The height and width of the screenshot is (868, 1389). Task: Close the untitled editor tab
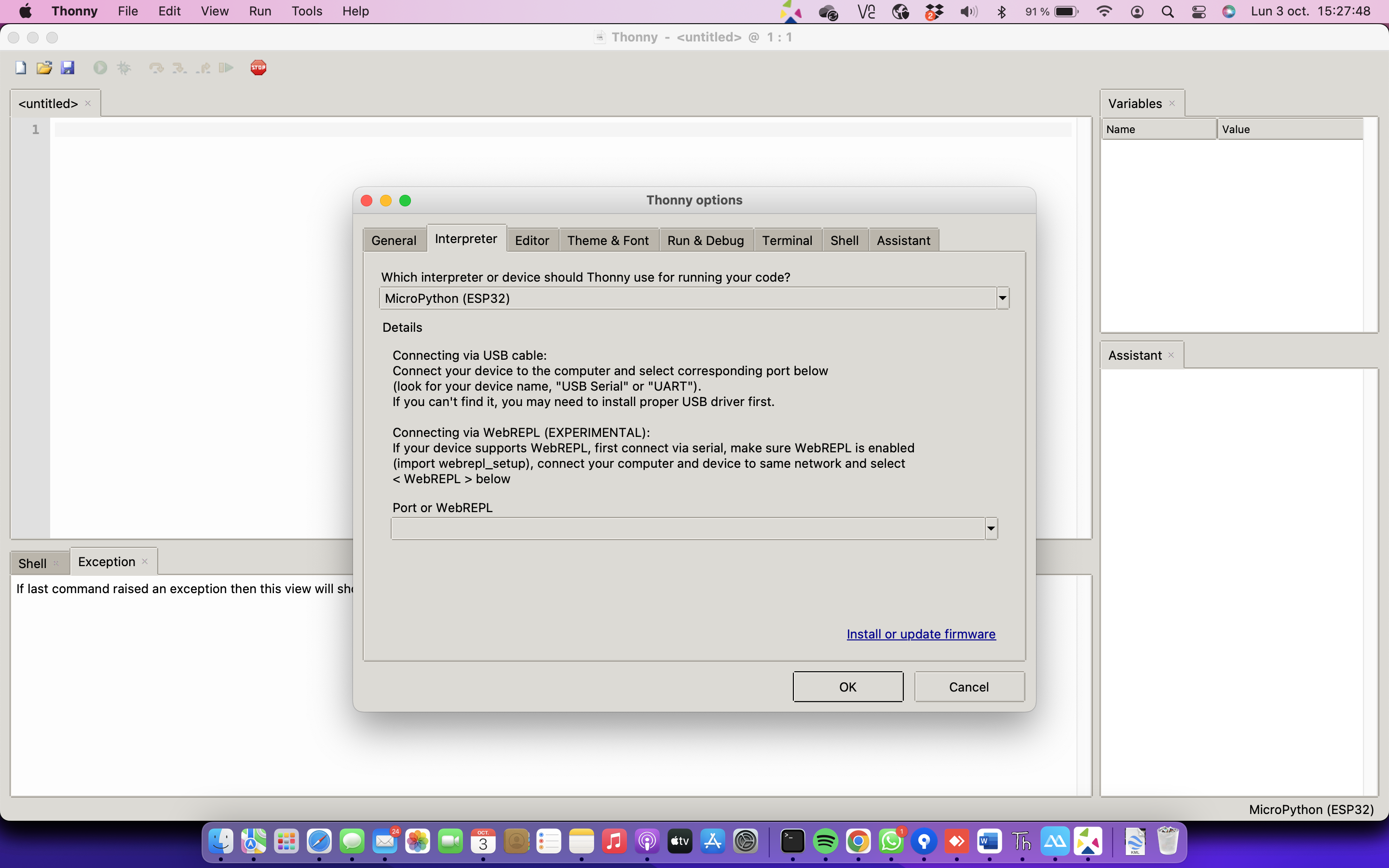tap(88, 103)
